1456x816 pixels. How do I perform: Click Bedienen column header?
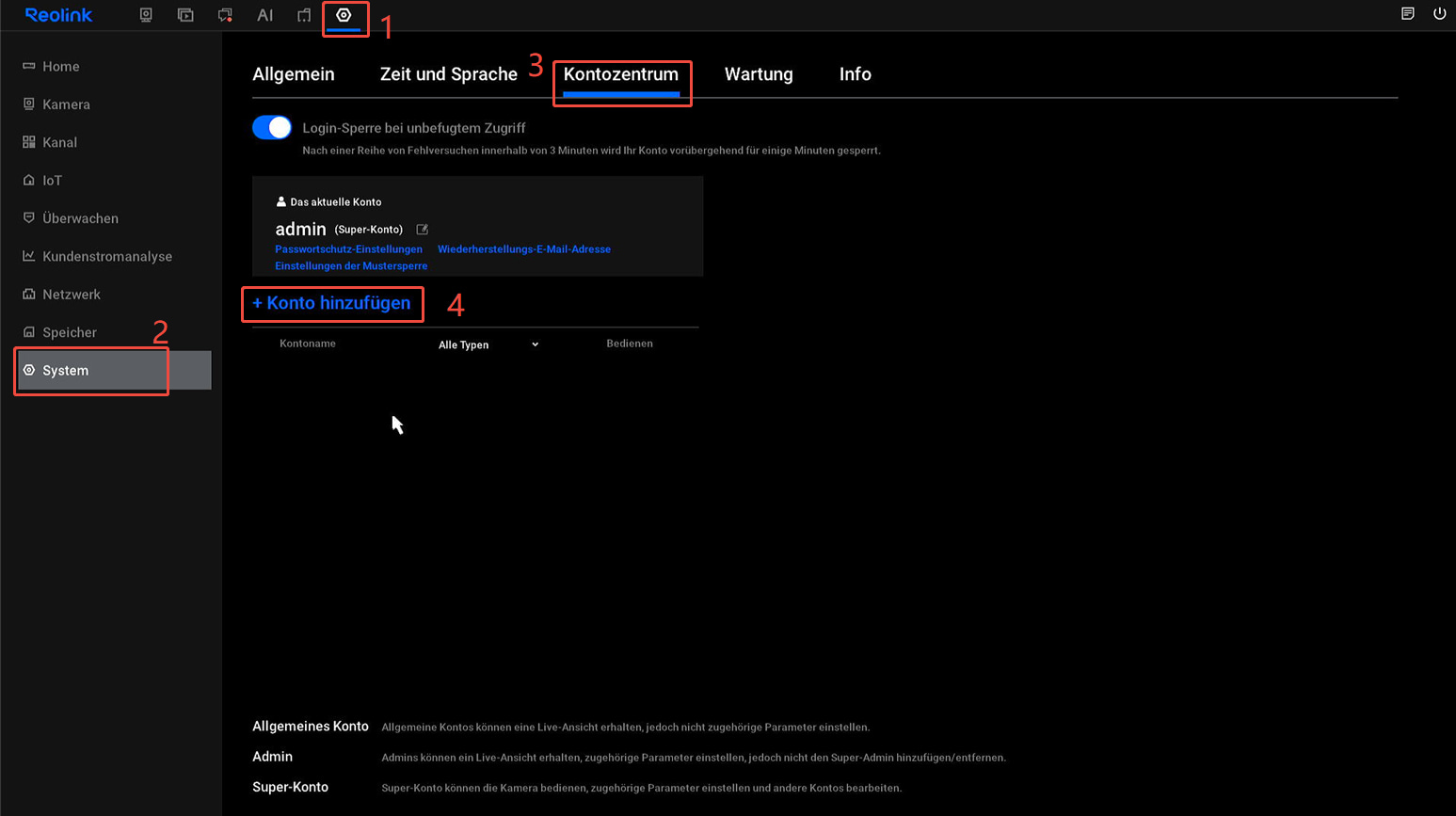tap(630, 344)
